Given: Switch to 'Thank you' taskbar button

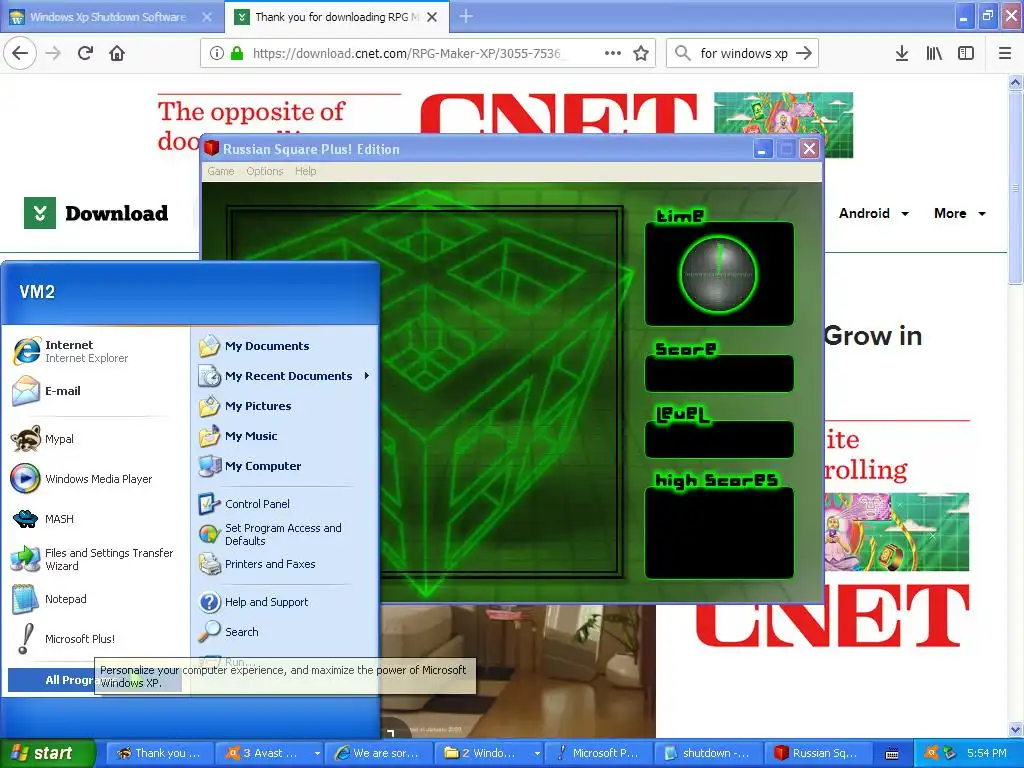Looking at the screenshot, I should tap(159, 753).
